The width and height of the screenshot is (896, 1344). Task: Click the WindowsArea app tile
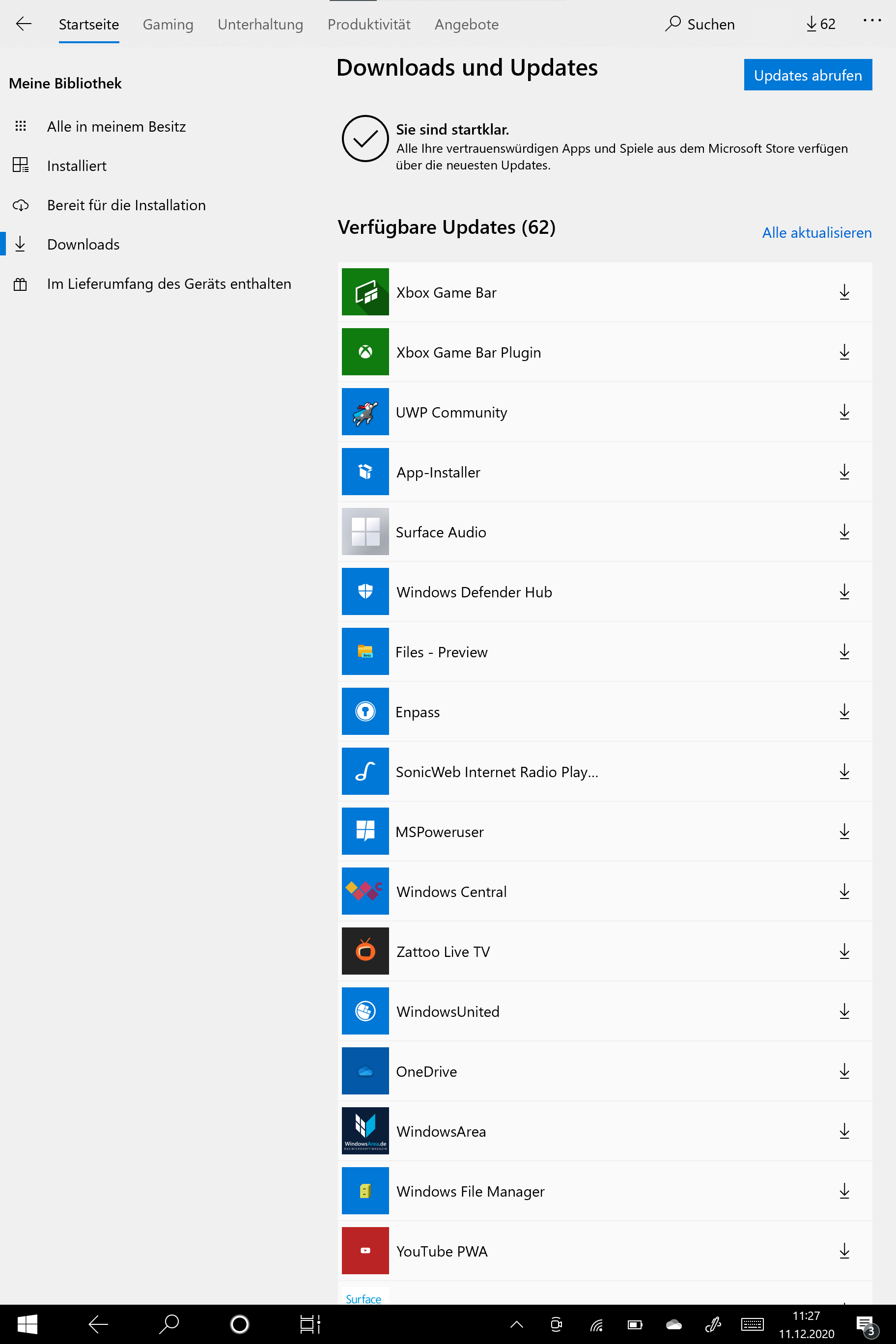tap(365, 1131)
